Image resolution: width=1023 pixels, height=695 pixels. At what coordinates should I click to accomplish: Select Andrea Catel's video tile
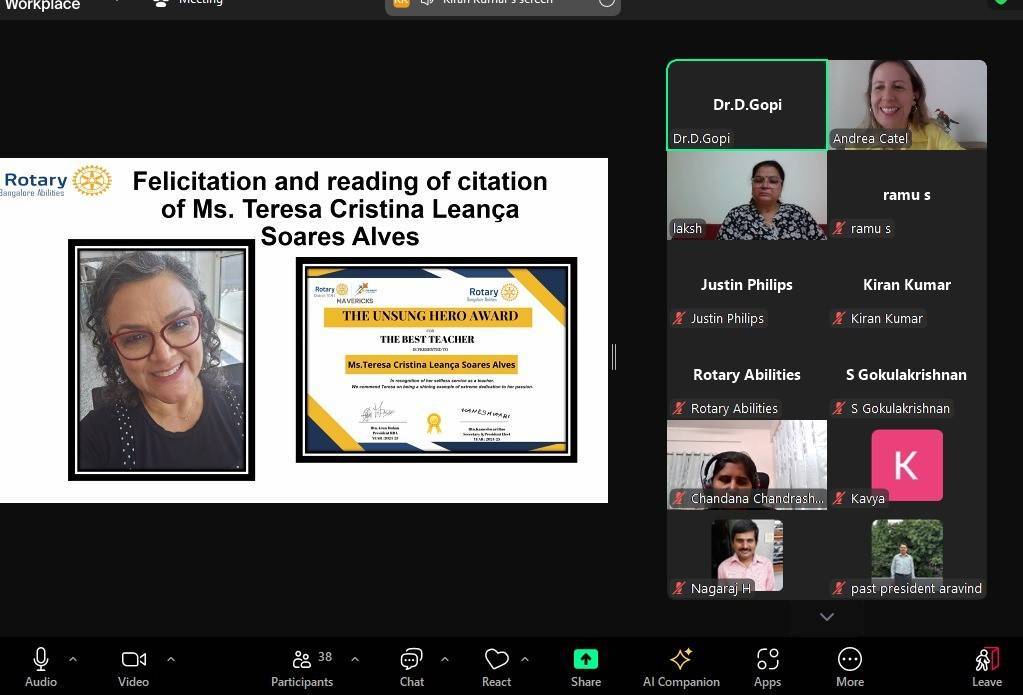coord(907,104)
